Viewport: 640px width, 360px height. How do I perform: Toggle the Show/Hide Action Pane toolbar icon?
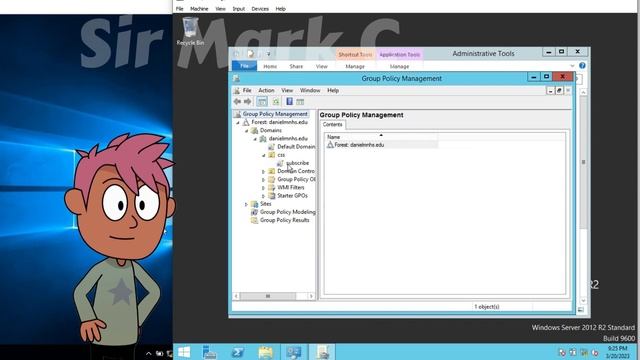click(300, 102)
